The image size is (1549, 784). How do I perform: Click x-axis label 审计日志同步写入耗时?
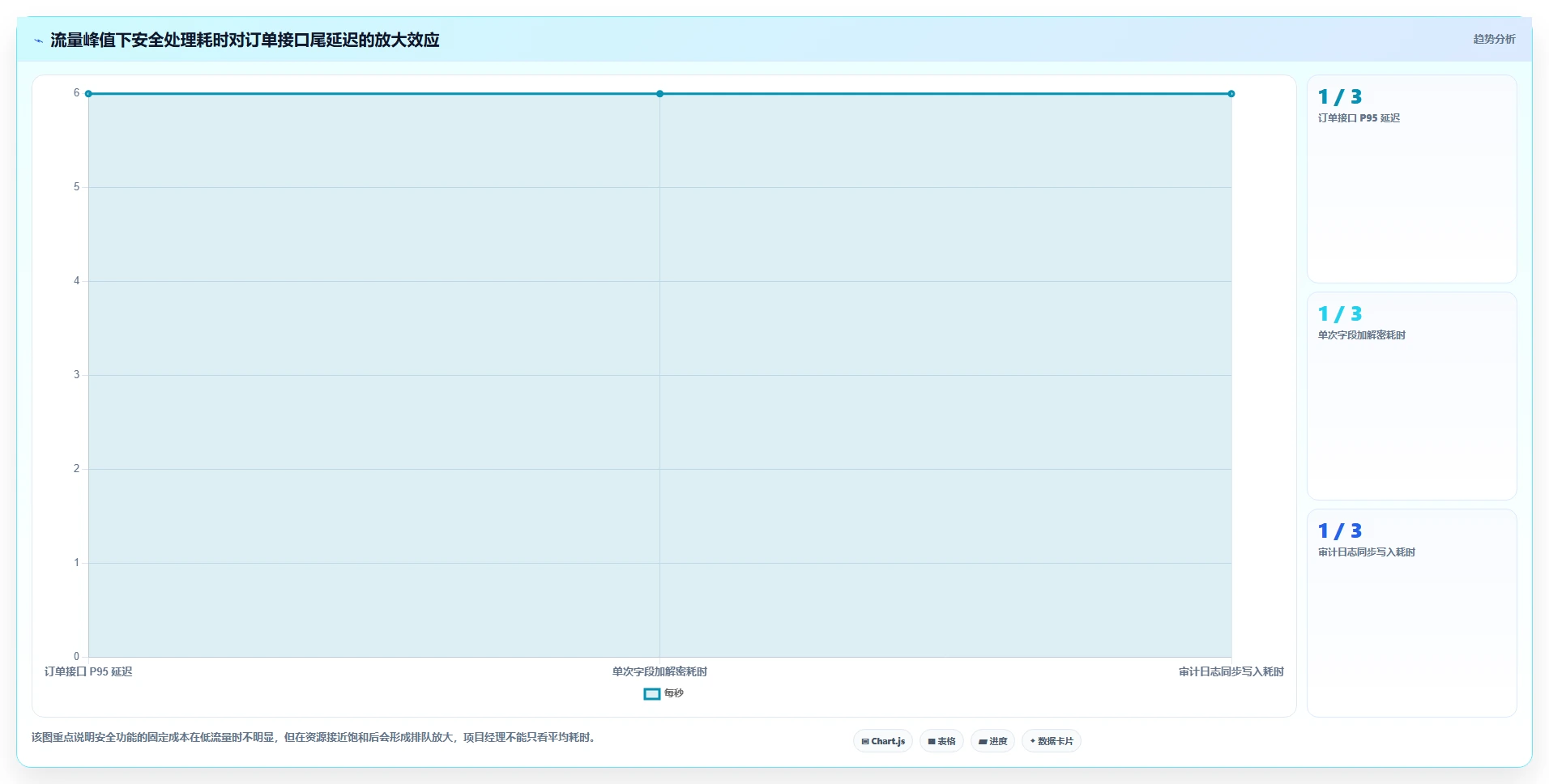[1231, 671]
